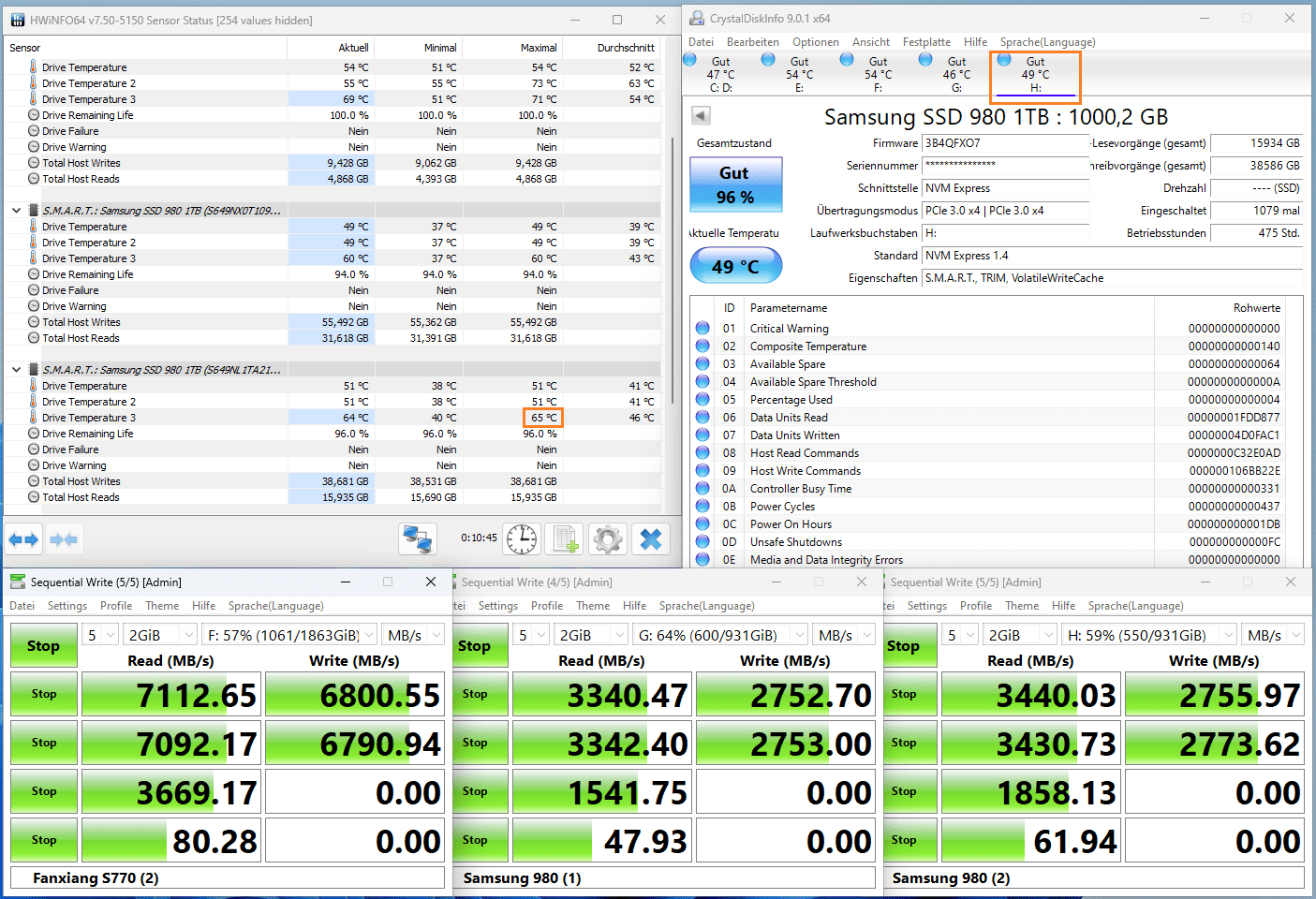Click Standard field NVM Express 1.4
This screenshot has width=1316, height=899.
coord(1111,256)
